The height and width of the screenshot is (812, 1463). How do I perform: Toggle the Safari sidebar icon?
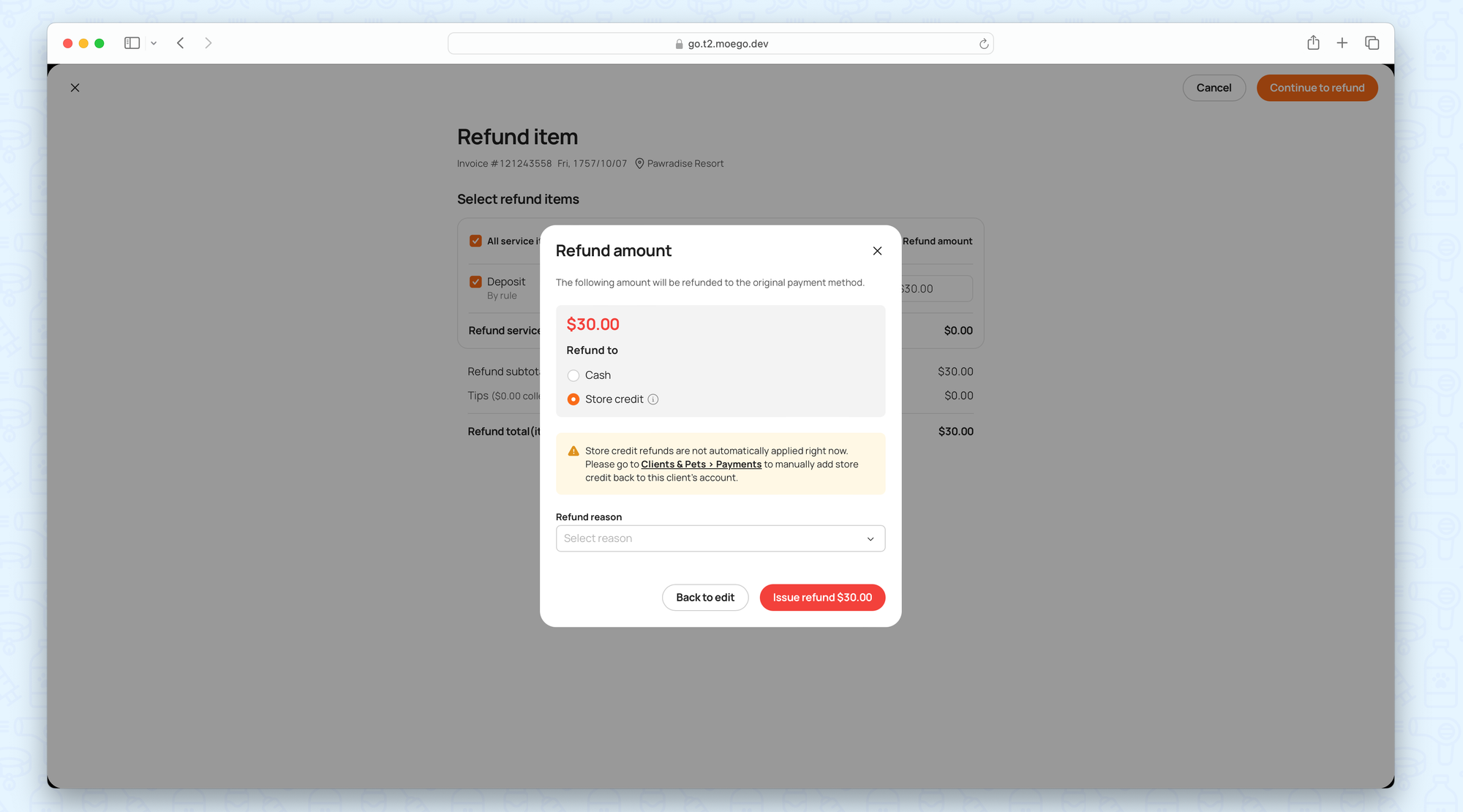[x=132, y=43]
